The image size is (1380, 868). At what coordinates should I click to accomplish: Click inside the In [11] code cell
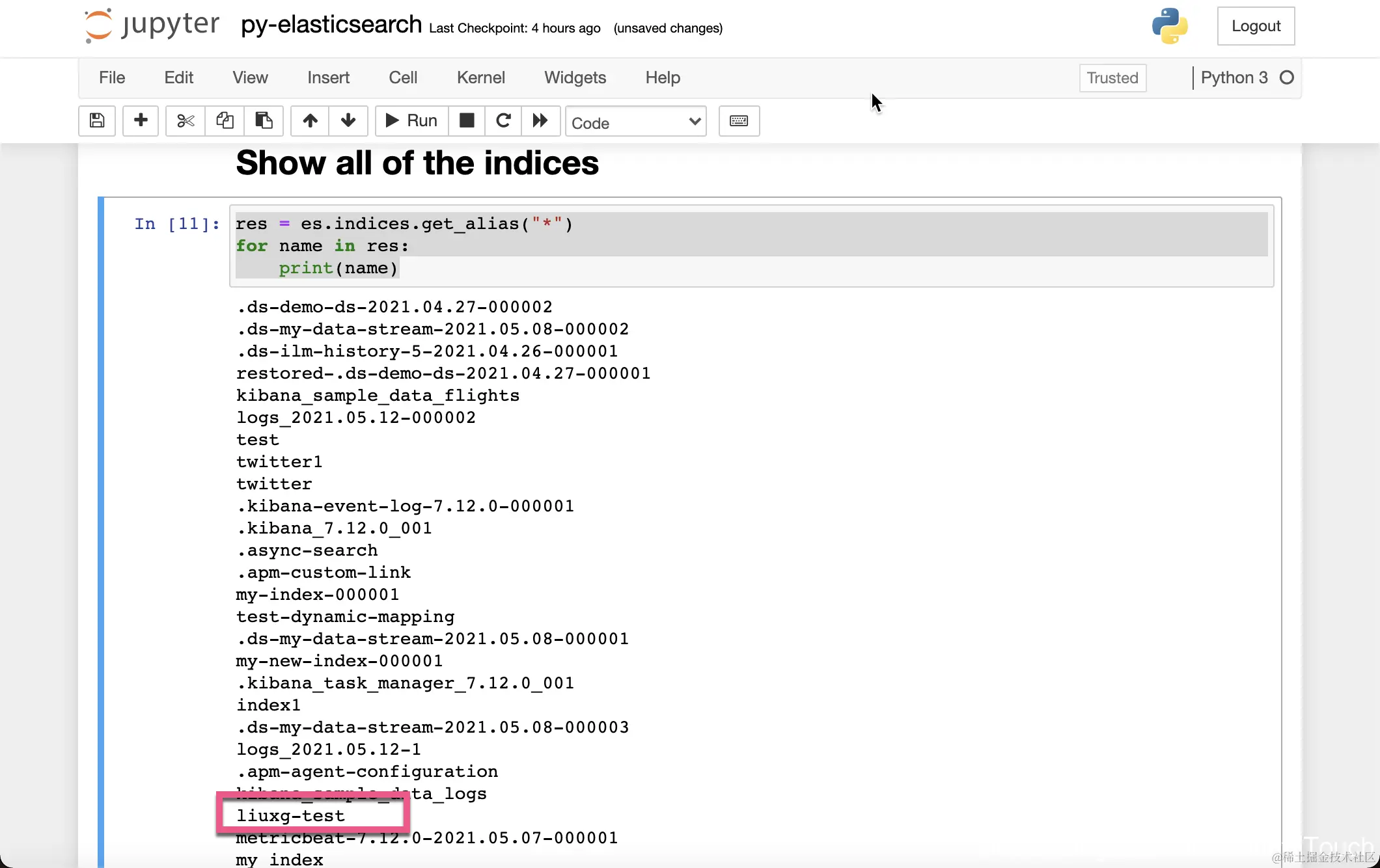click(x=749, y=246)
